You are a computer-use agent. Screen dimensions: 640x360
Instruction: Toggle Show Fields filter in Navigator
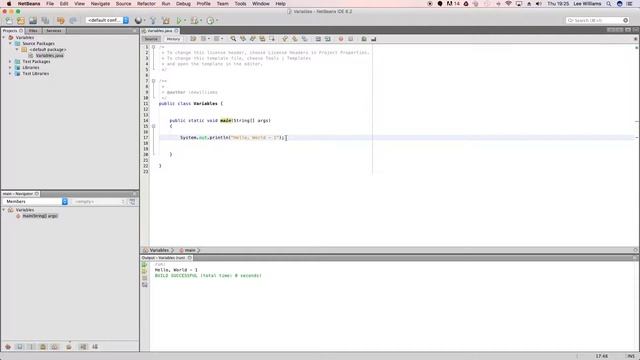pyautogui.click(x=19, y=347)
